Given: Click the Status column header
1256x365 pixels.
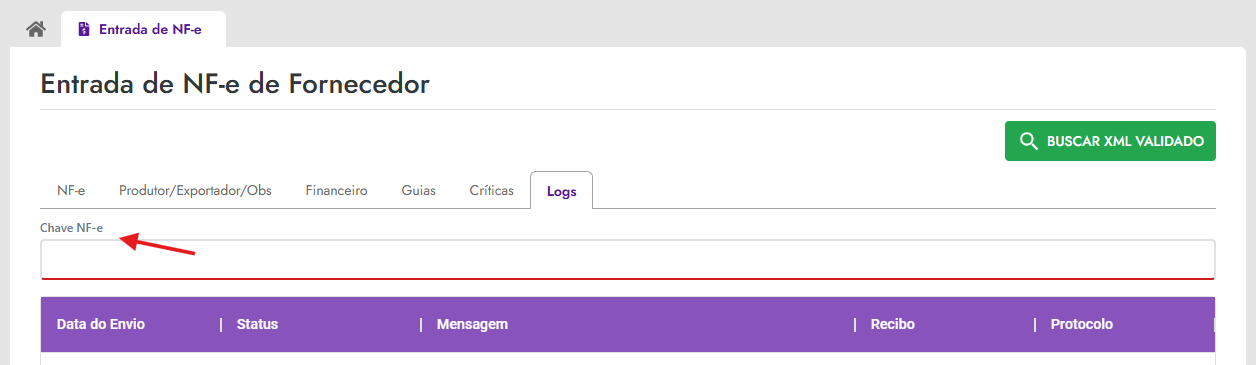Looking at the screenshot, I should click(x=257, y=324).
